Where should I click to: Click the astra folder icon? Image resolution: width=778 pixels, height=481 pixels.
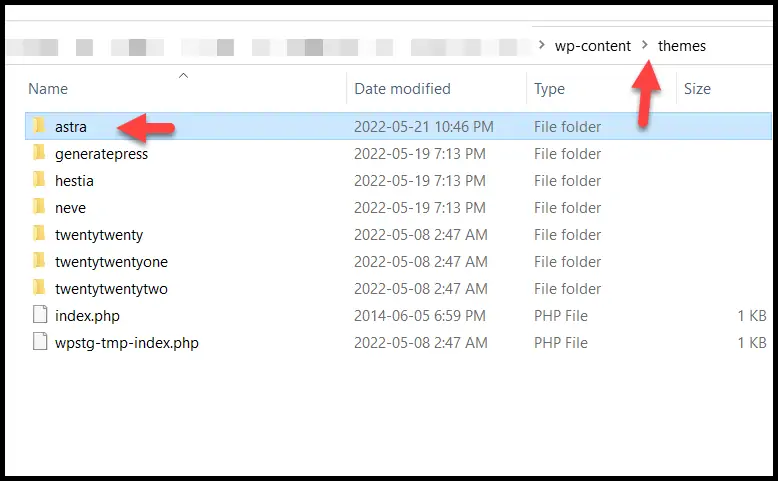coord(39,127)
